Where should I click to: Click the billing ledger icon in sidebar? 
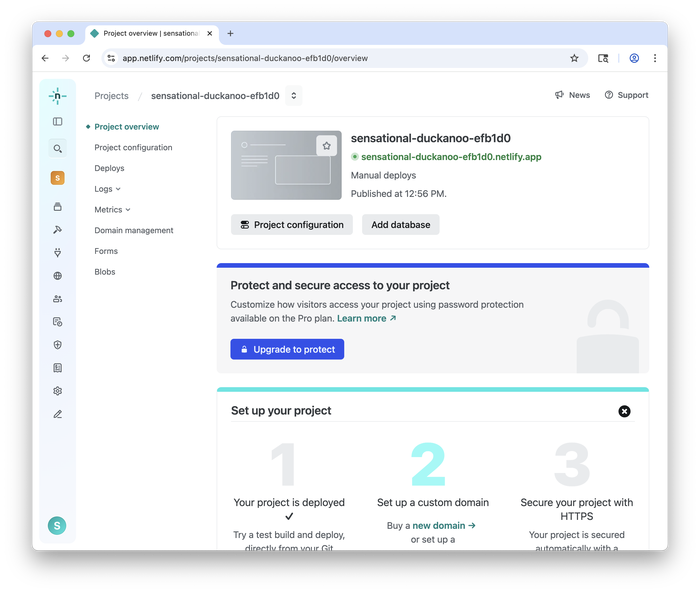click(58, 368)
